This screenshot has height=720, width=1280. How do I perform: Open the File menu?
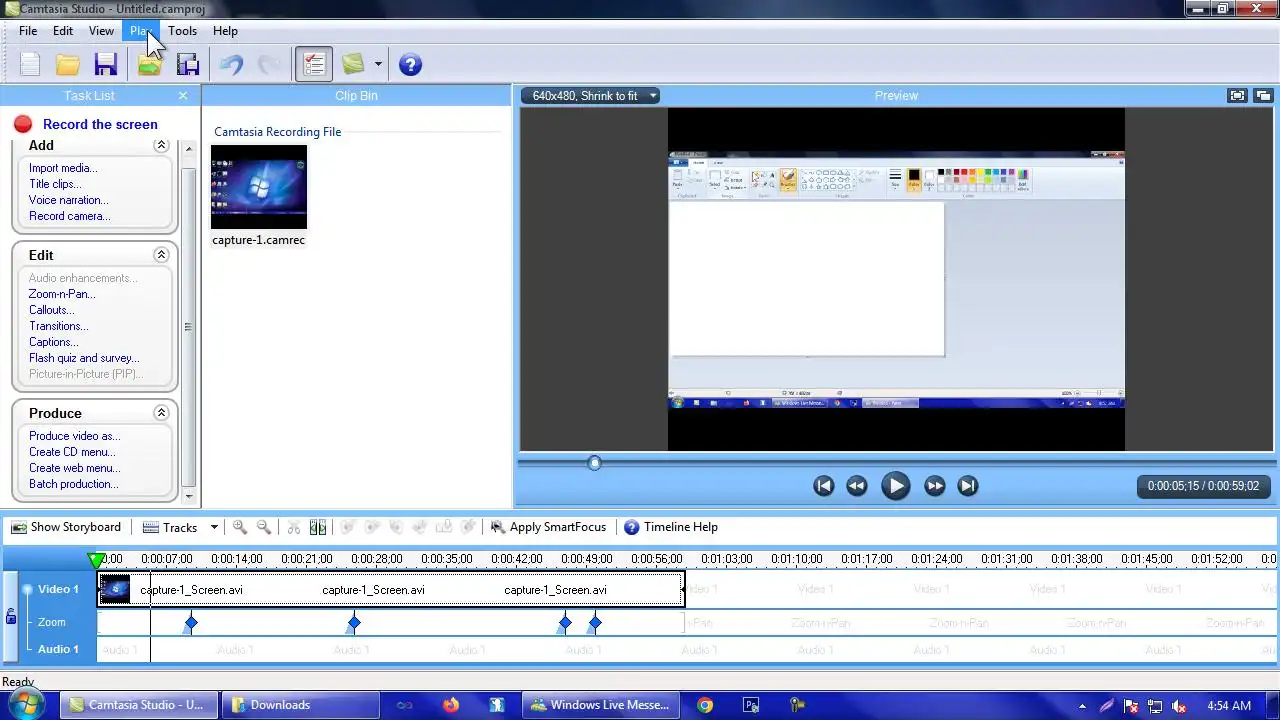tap(28, 31)
